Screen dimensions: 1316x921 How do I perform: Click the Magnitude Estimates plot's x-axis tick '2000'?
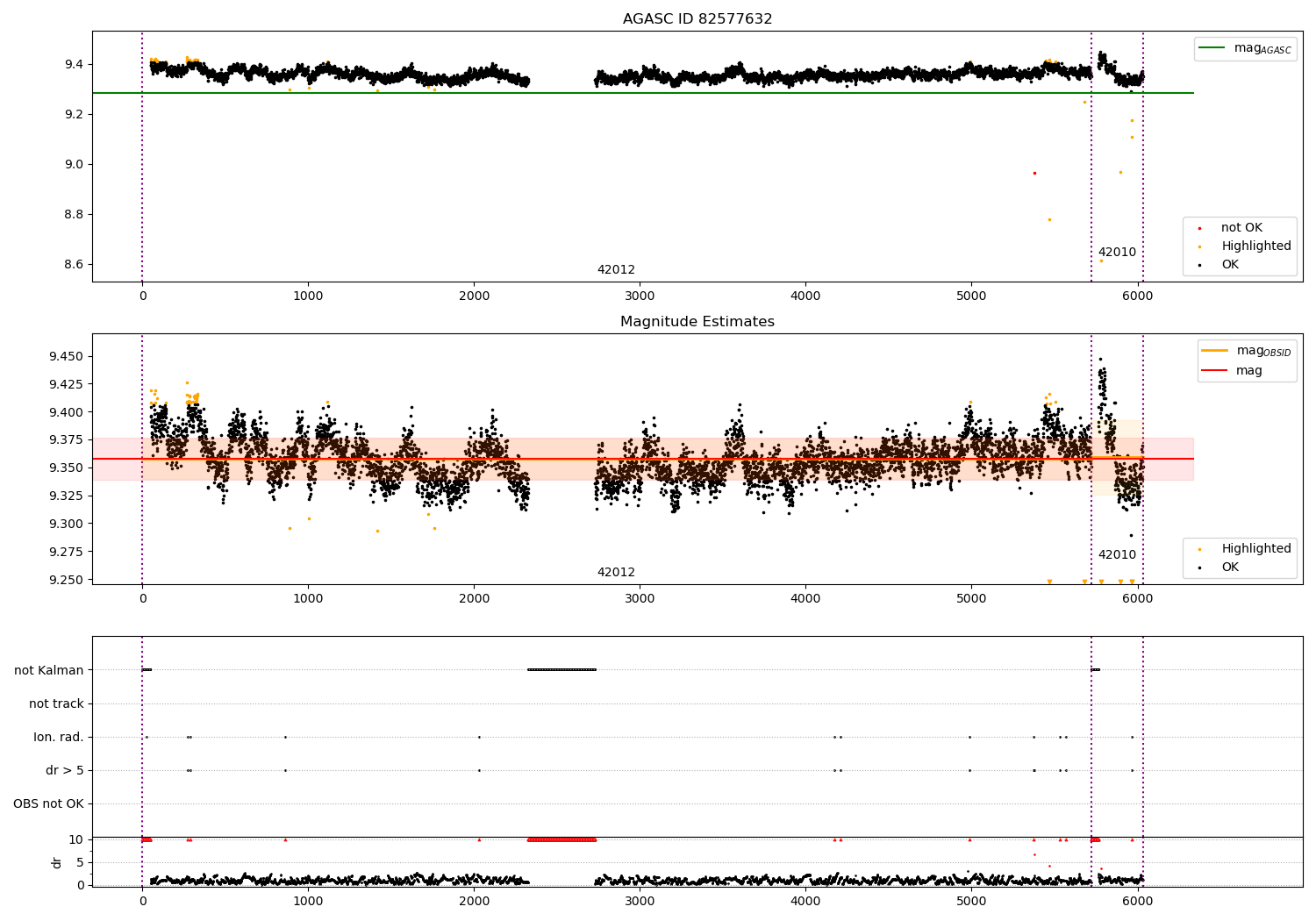click(474, 598)
